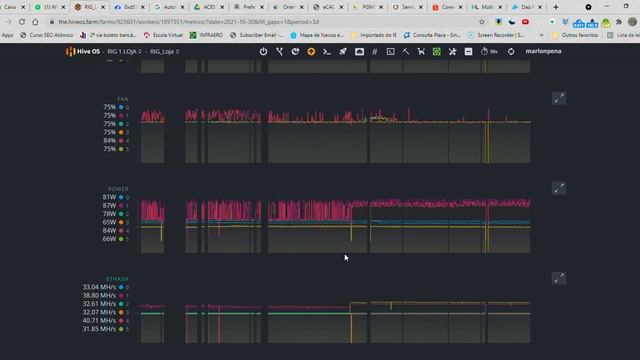This screenshot has width=640, height=360.
Task: Click the ETHASH chart title
Action: [x=117, y=279]
